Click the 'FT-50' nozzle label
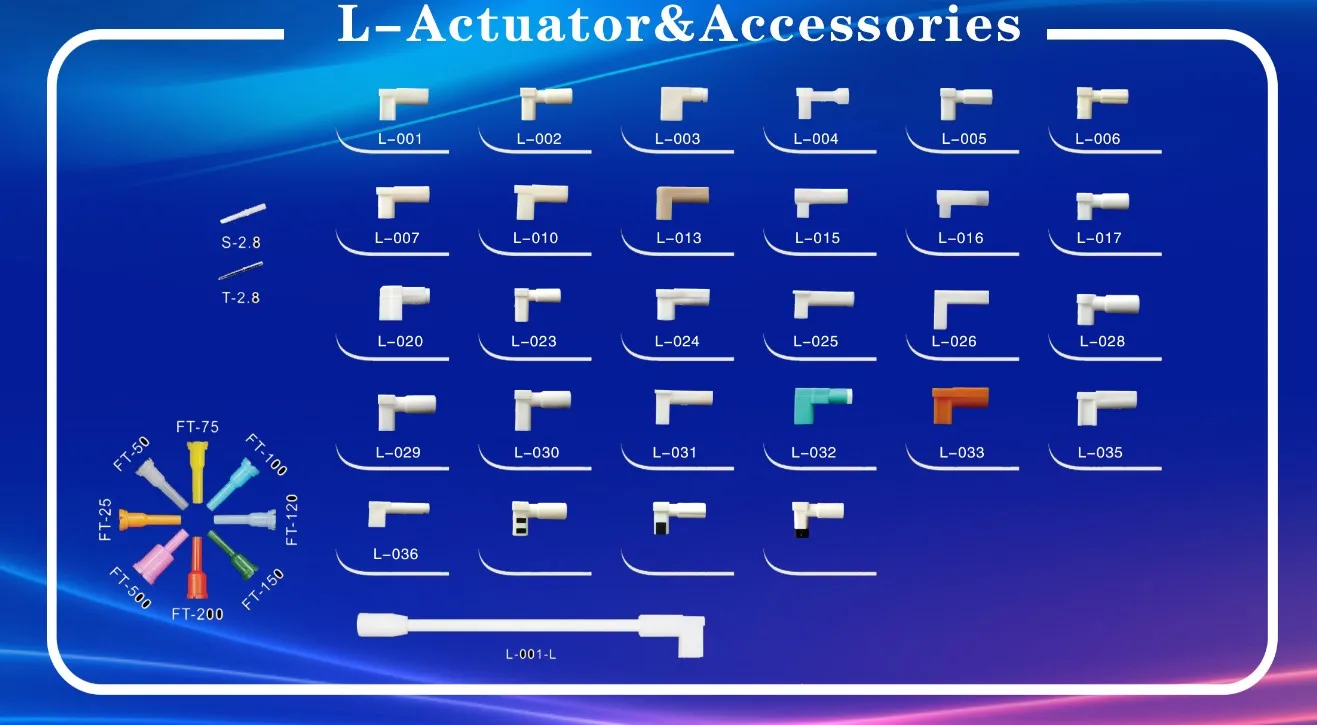 [x=131, y=453]
